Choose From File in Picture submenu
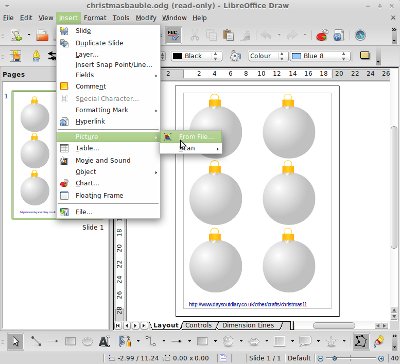Viewport: 400px width, 364px height. [191, 136]
